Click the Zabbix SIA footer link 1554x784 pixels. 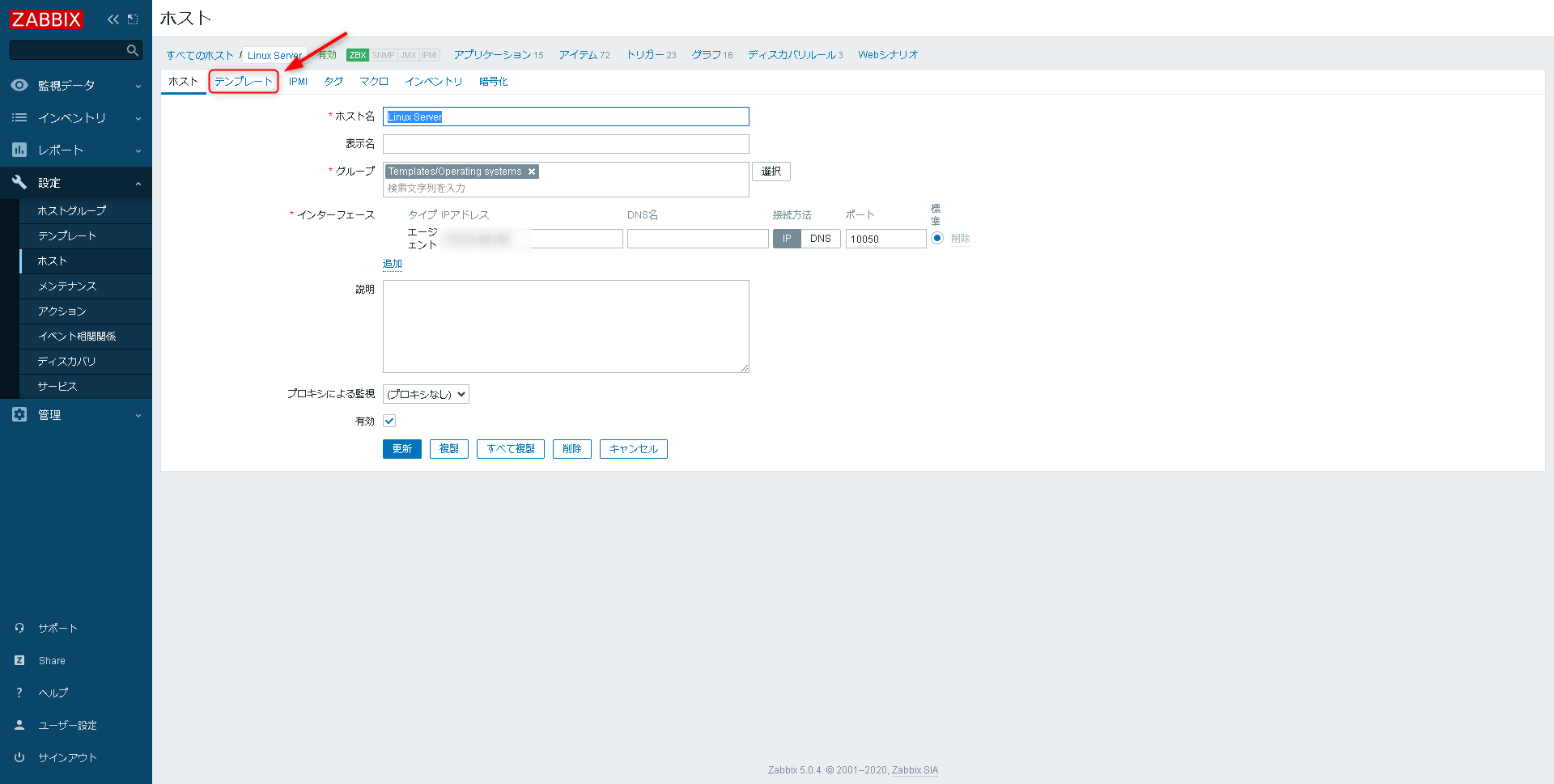[915, 770]
